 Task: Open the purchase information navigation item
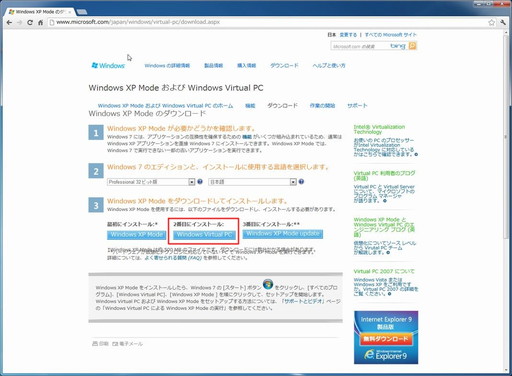coord(246,66)
